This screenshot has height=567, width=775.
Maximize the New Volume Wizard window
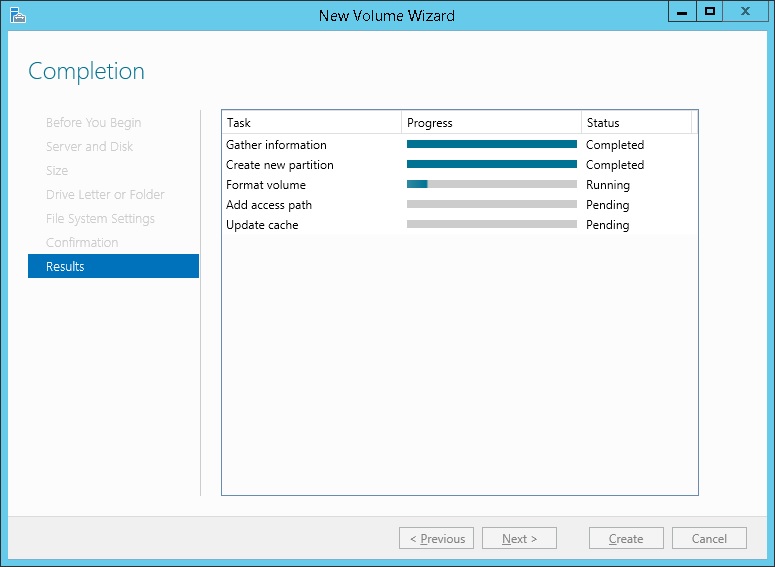(710, 11)
